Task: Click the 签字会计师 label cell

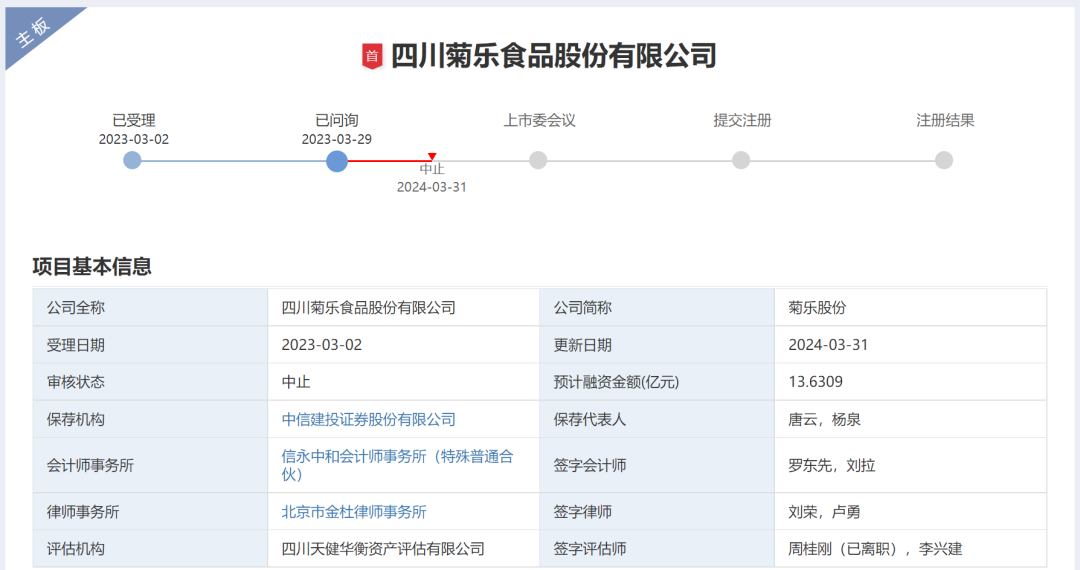Action: [x=657, y=465]
